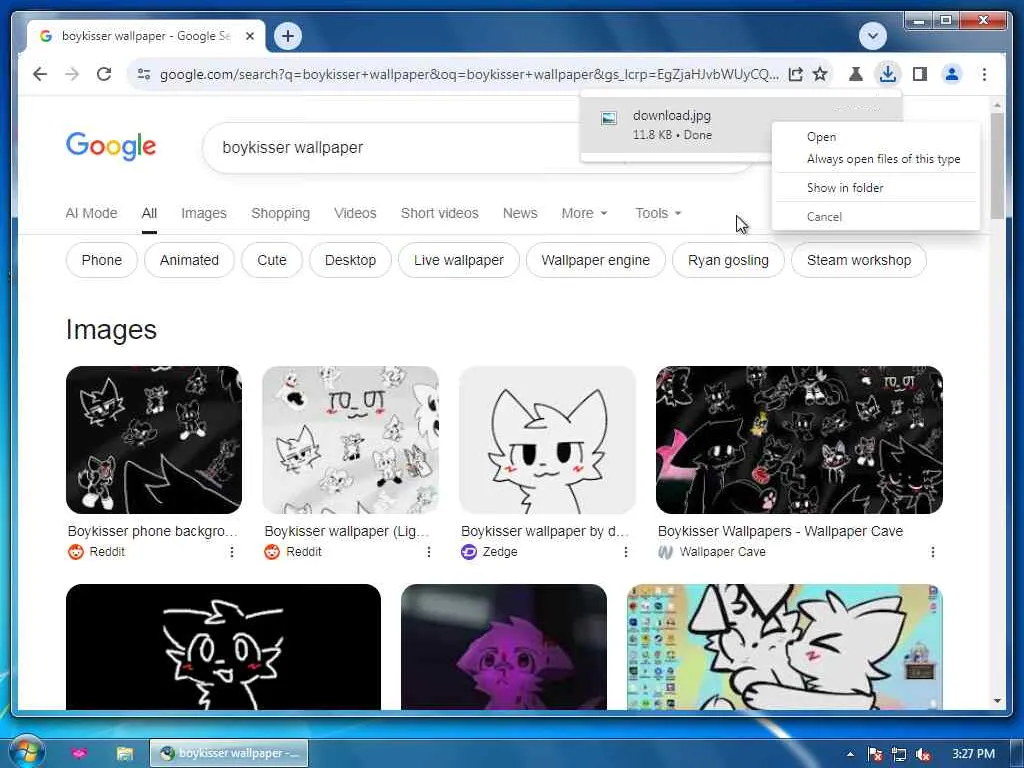Open three-dot menu for Zedge result

pyautogui.click(x=626, y=552)
